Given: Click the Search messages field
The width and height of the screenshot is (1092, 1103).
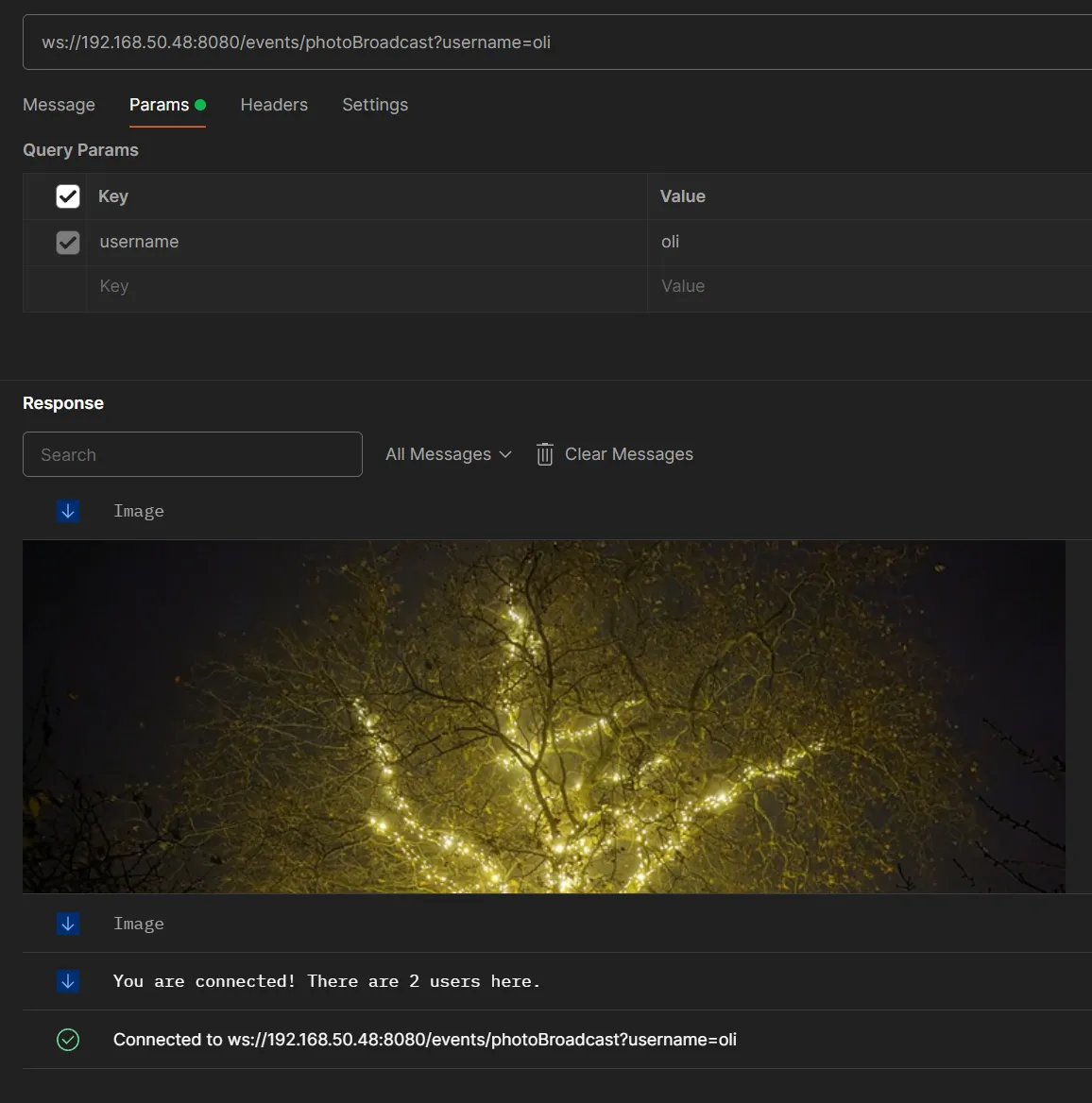Looking at the screenshot, I should (193, 454).
